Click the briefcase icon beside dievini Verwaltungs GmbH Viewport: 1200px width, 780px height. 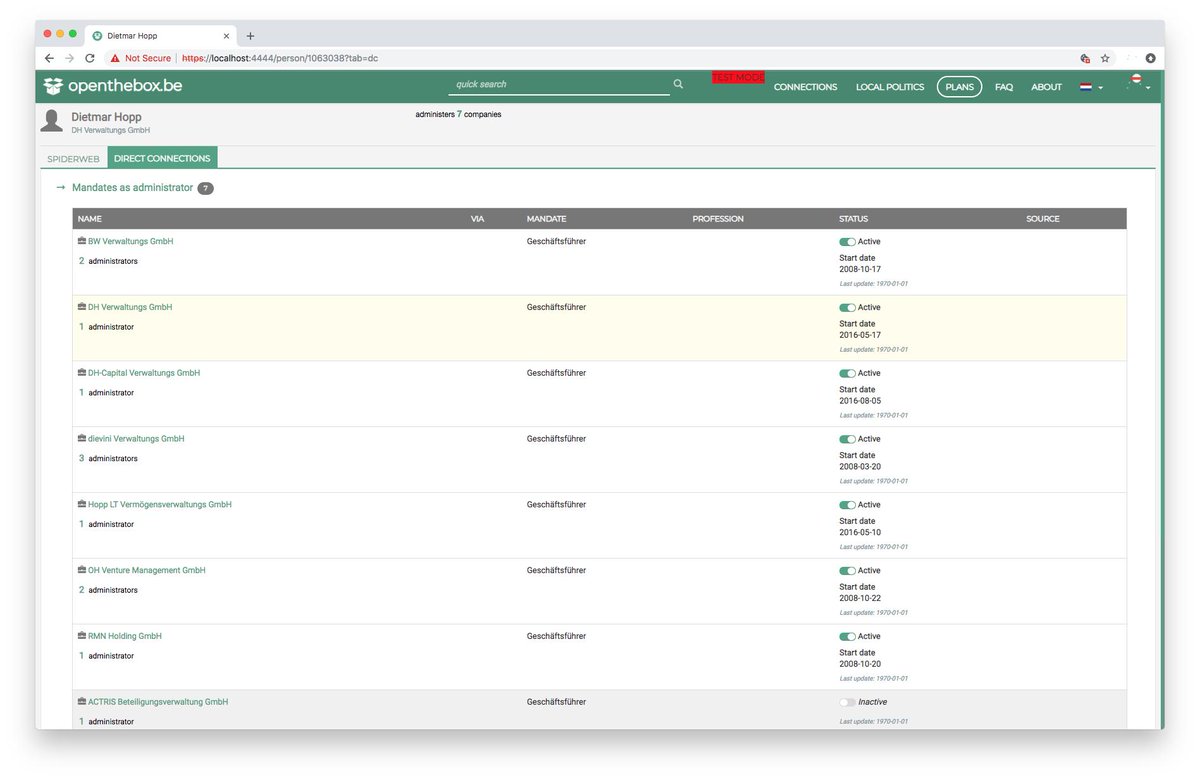82,439
